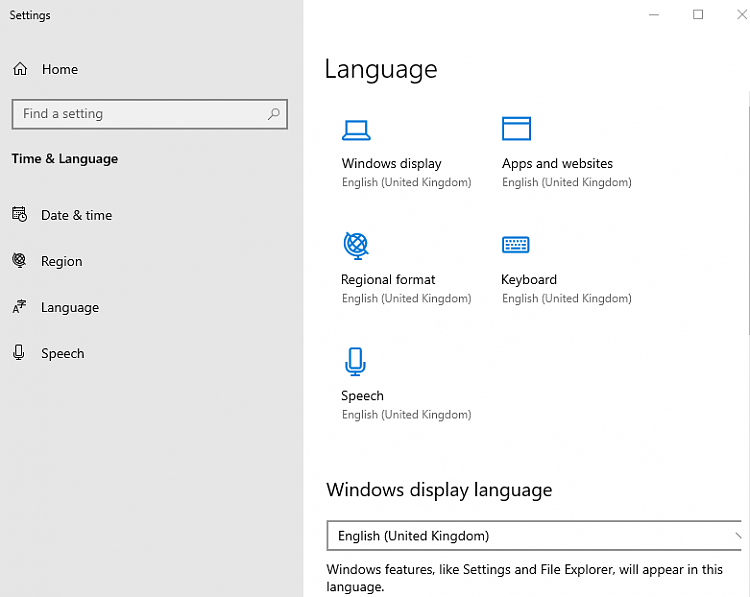Click the Regional format label

pos(388,279)
